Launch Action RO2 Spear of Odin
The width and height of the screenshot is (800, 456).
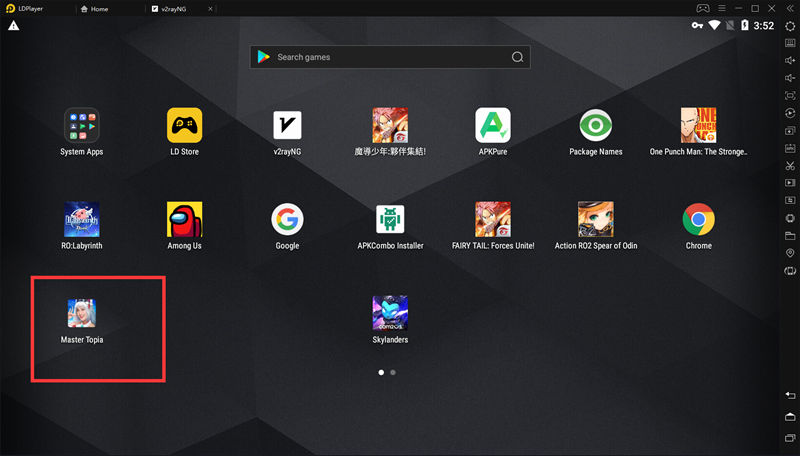(x=596, y=219)
